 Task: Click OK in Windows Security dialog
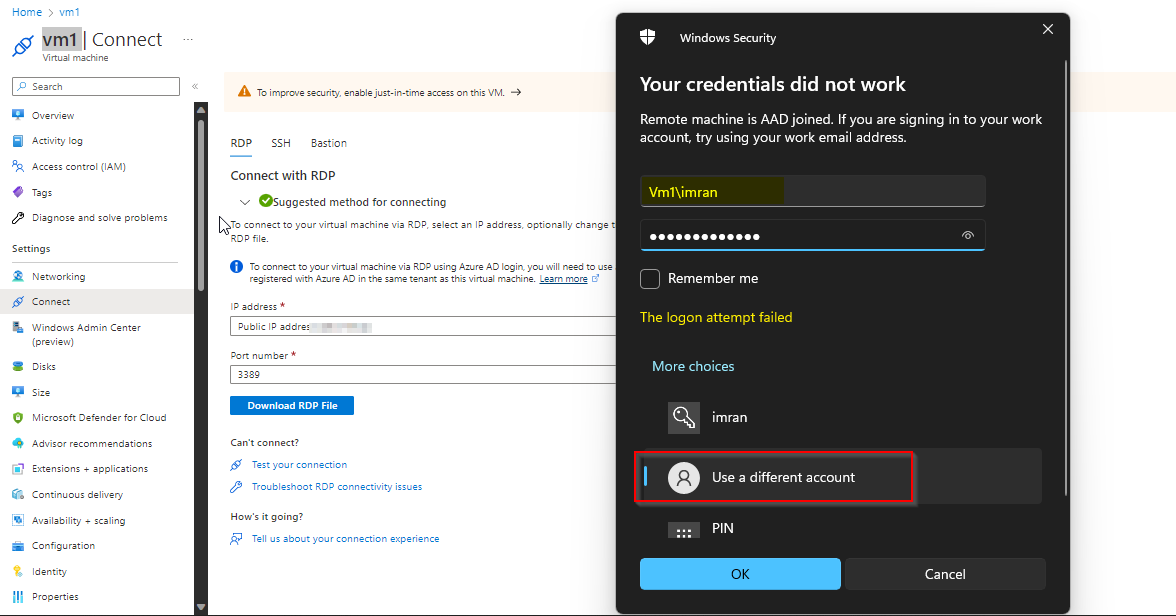740,574
